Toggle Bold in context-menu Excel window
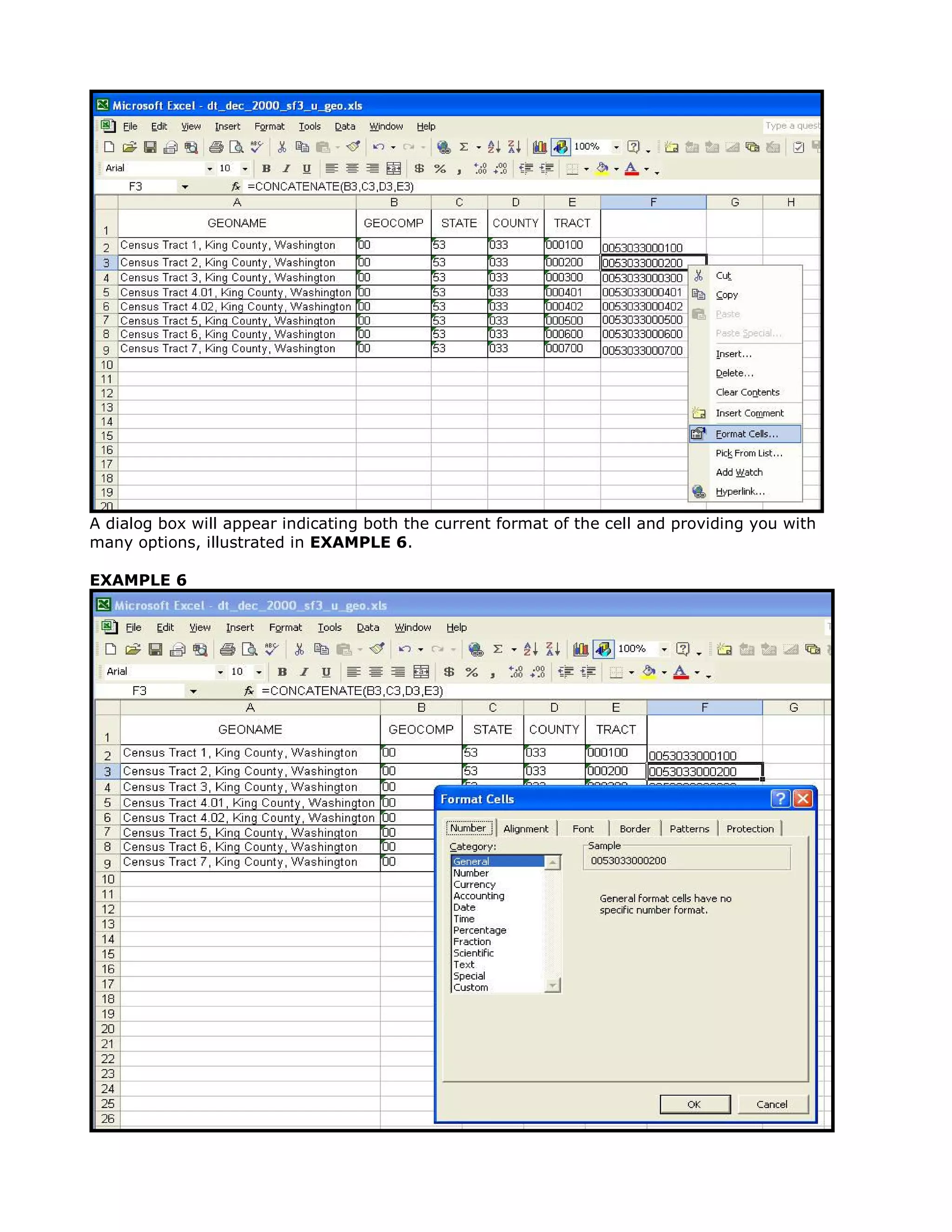The height and width of the screenshot is (1232, 952). pyautogui.click(x=267, y=168)
